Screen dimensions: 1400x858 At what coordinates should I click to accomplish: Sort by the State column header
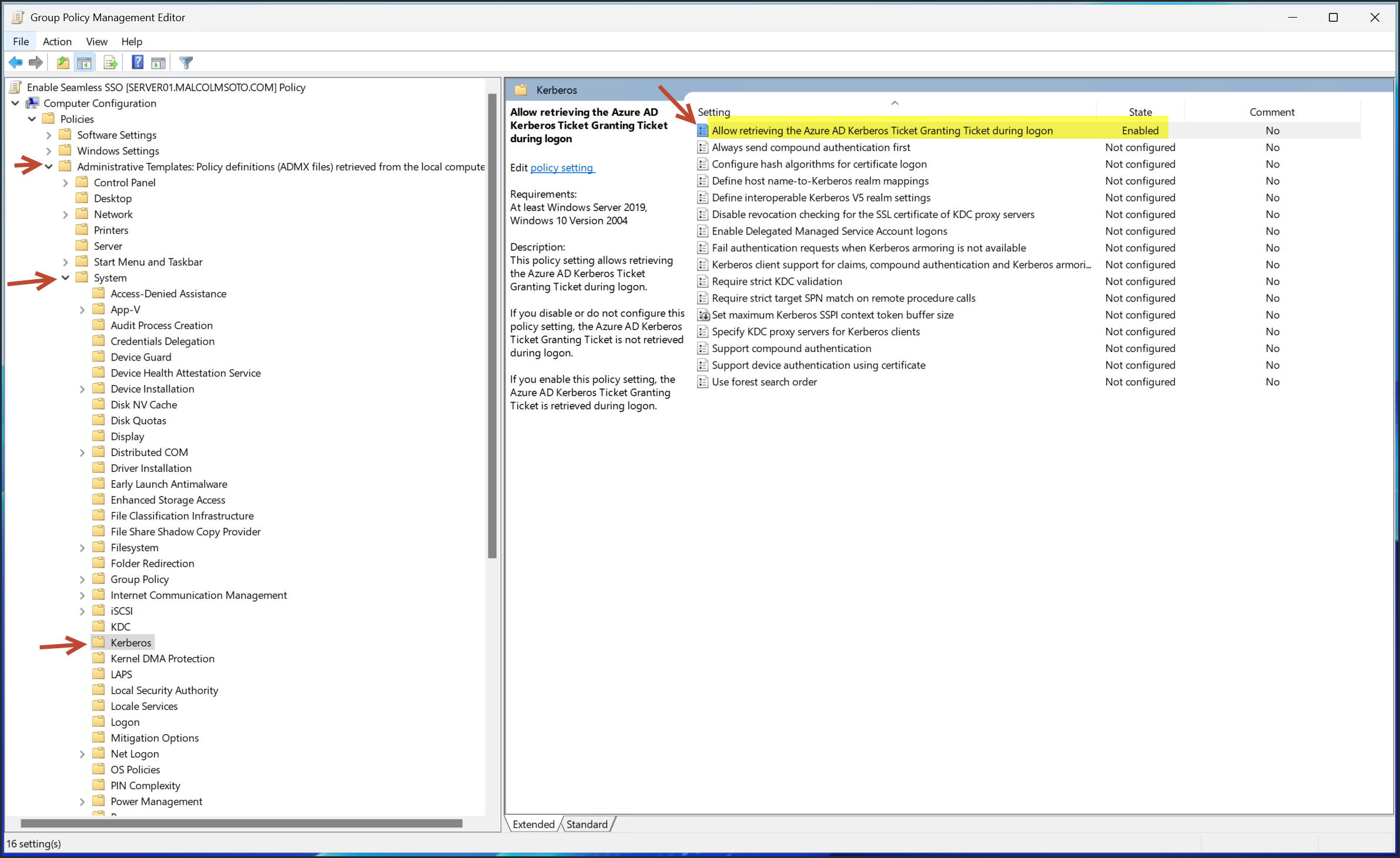(x=1140, y=112)
